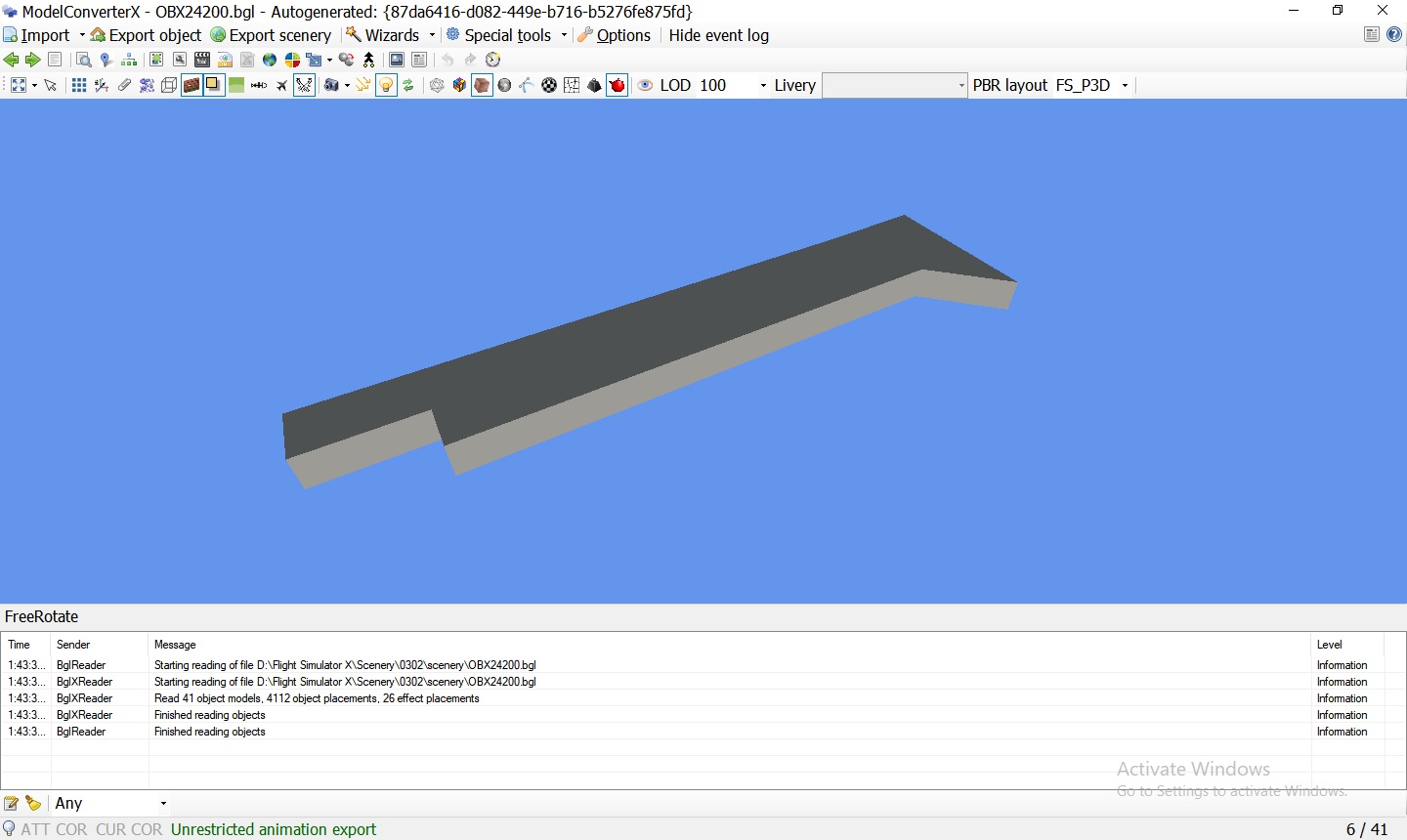Viewport: 1407px width, 840px height.
Task: Click Hide event log
Action: point(718,35)
